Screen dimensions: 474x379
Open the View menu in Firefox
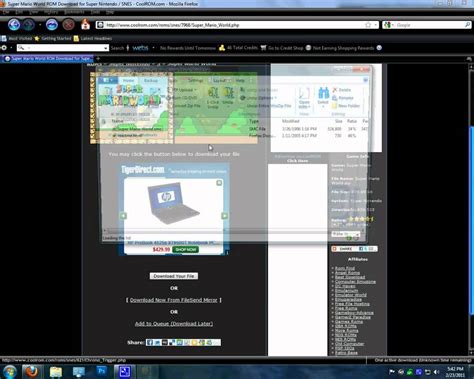[34, 12]
